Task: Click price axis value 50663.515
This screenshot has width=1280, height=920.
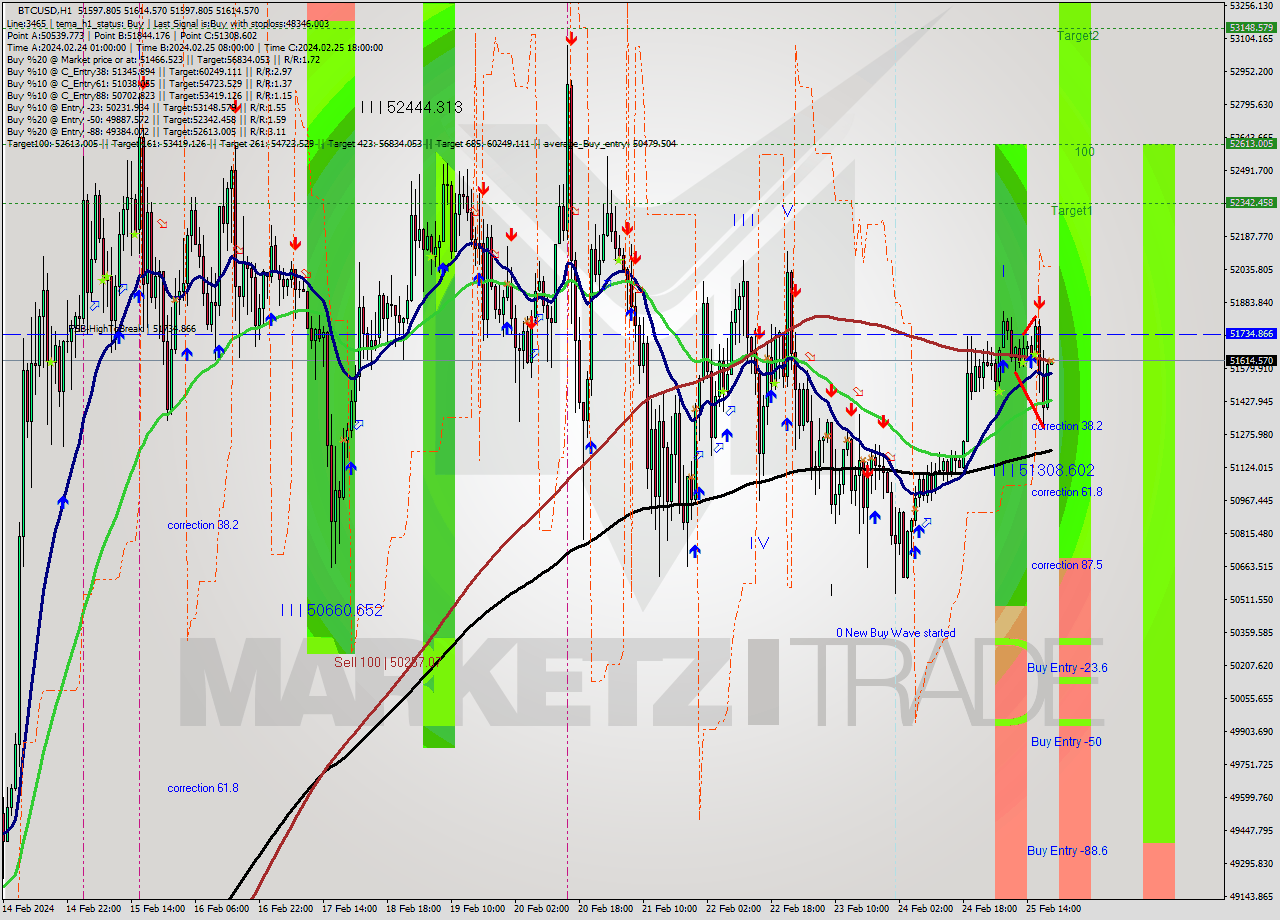Action: click(x=1251, y=567)
